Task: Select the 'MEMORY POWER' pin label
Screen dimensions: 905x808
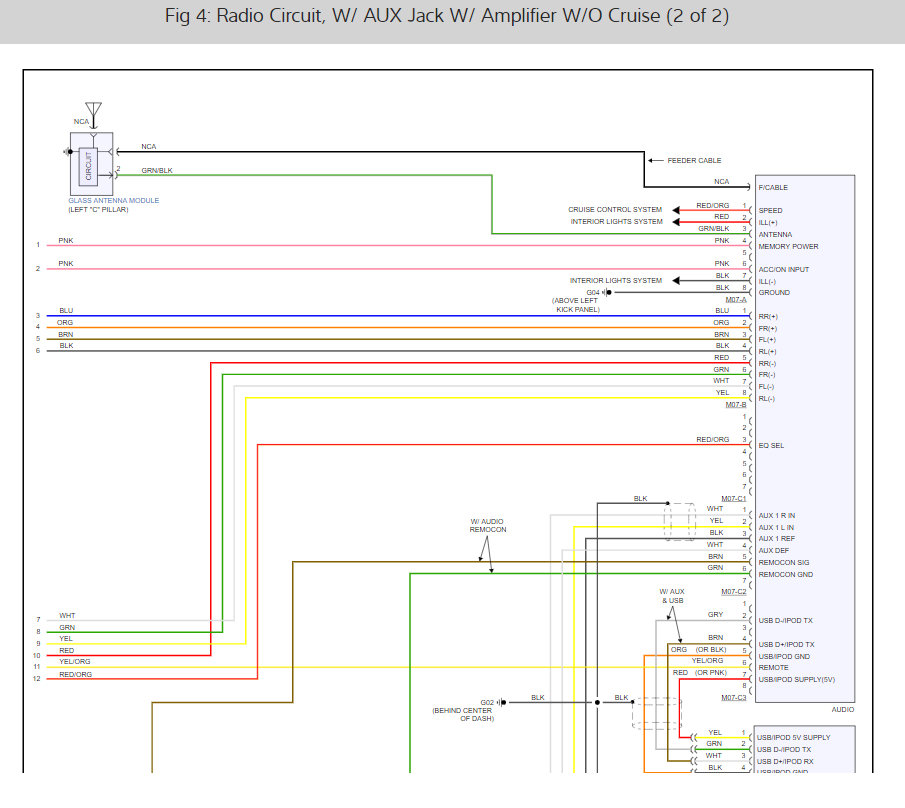Action: [x=788, y=246]
